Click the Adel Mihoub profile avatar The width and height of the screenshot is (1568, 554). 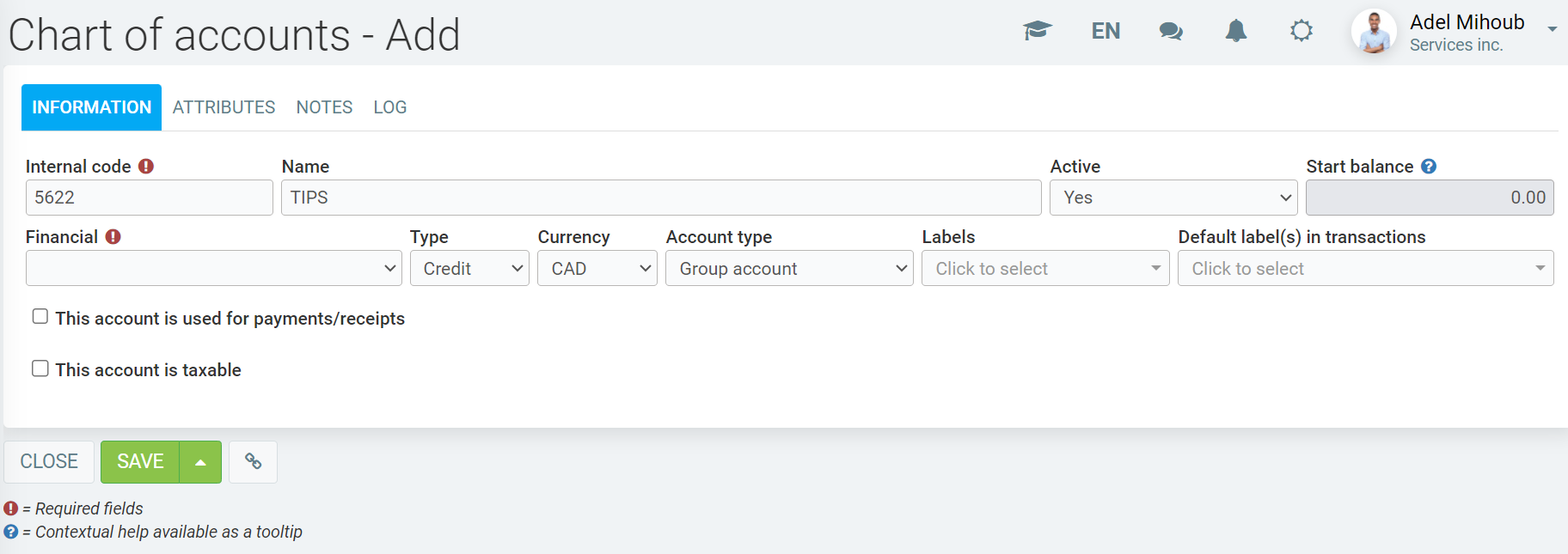[x=1374, y=33]
